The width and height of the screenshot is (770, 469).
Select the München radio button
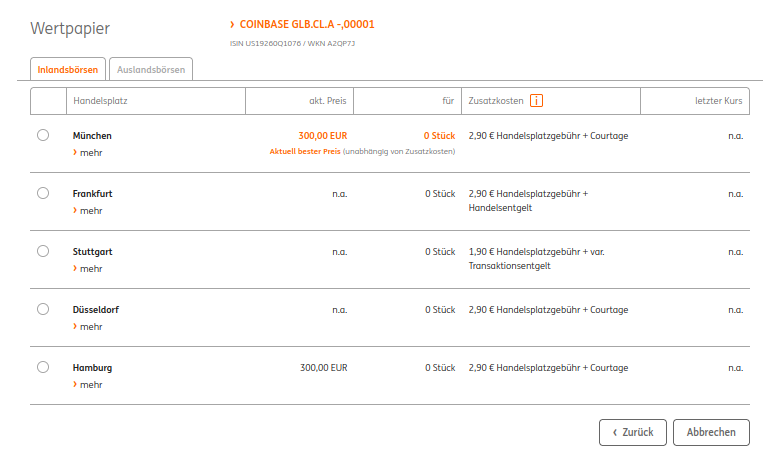(42, 135)
